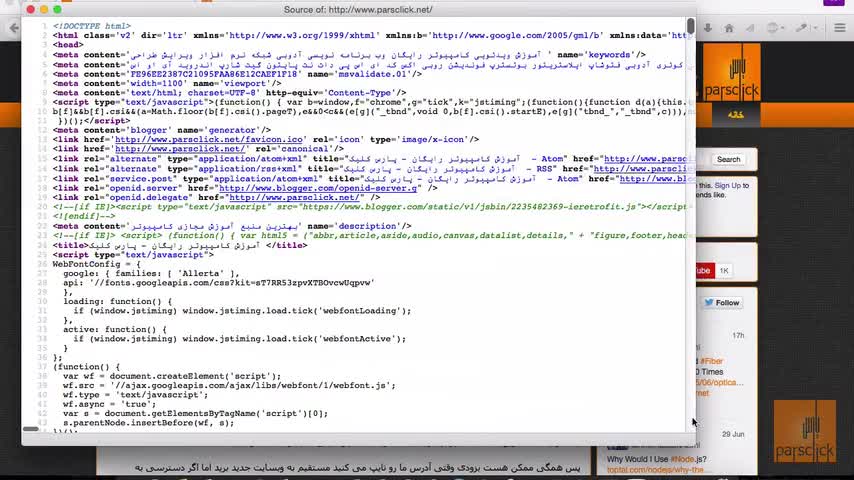Click the meta viewport 'width=1100' line
854x480 pixels.
coord(167,83)
